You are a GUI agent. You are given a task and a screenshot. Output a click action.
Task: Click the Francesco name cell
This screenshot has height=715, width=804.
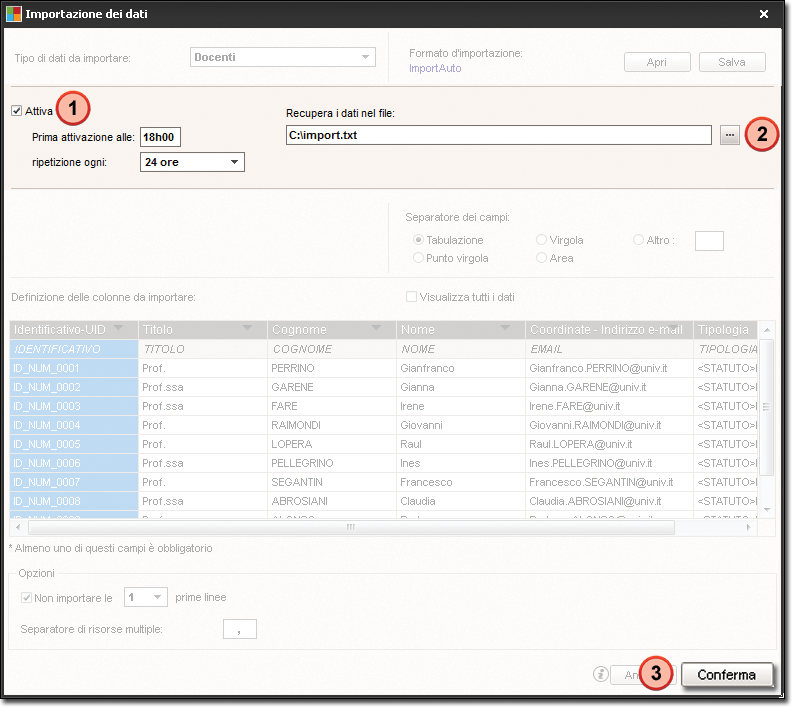coord(461,482)
